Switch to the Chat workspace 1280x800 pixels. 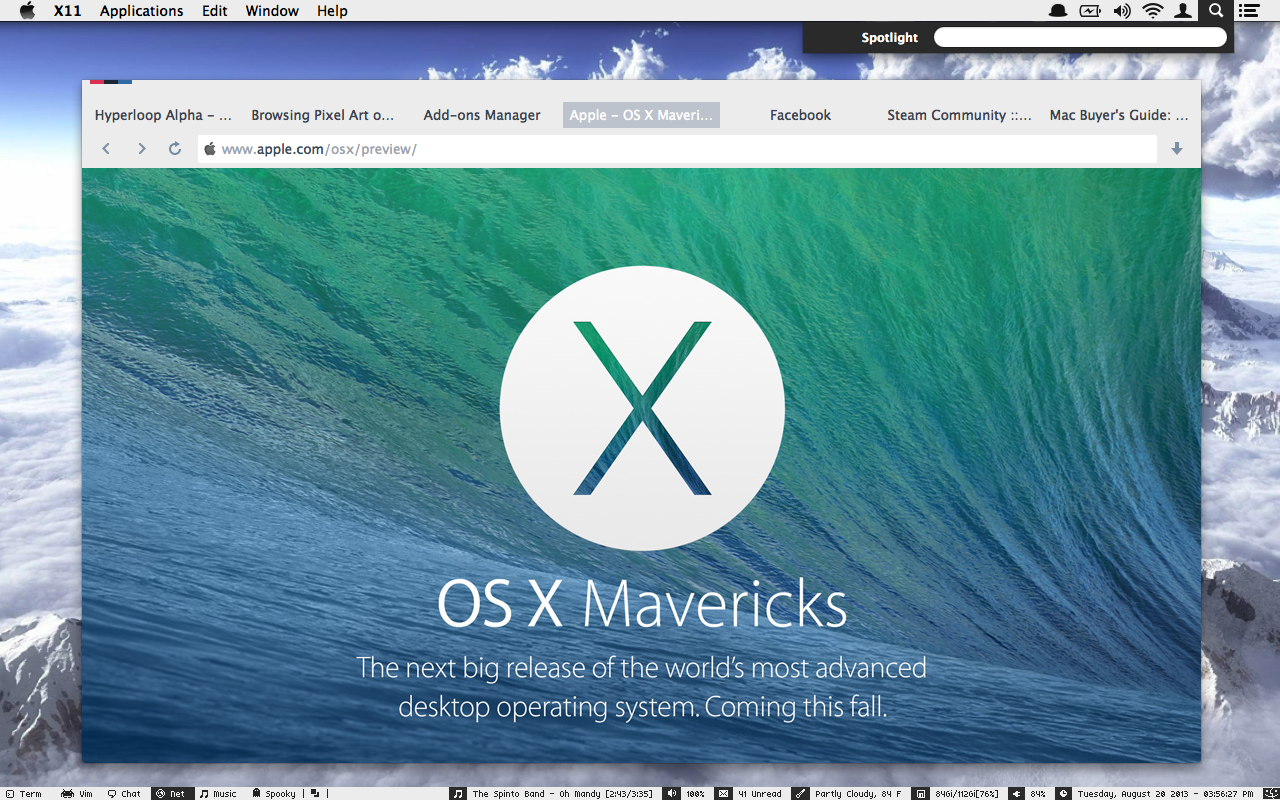[x=124, y=793]
